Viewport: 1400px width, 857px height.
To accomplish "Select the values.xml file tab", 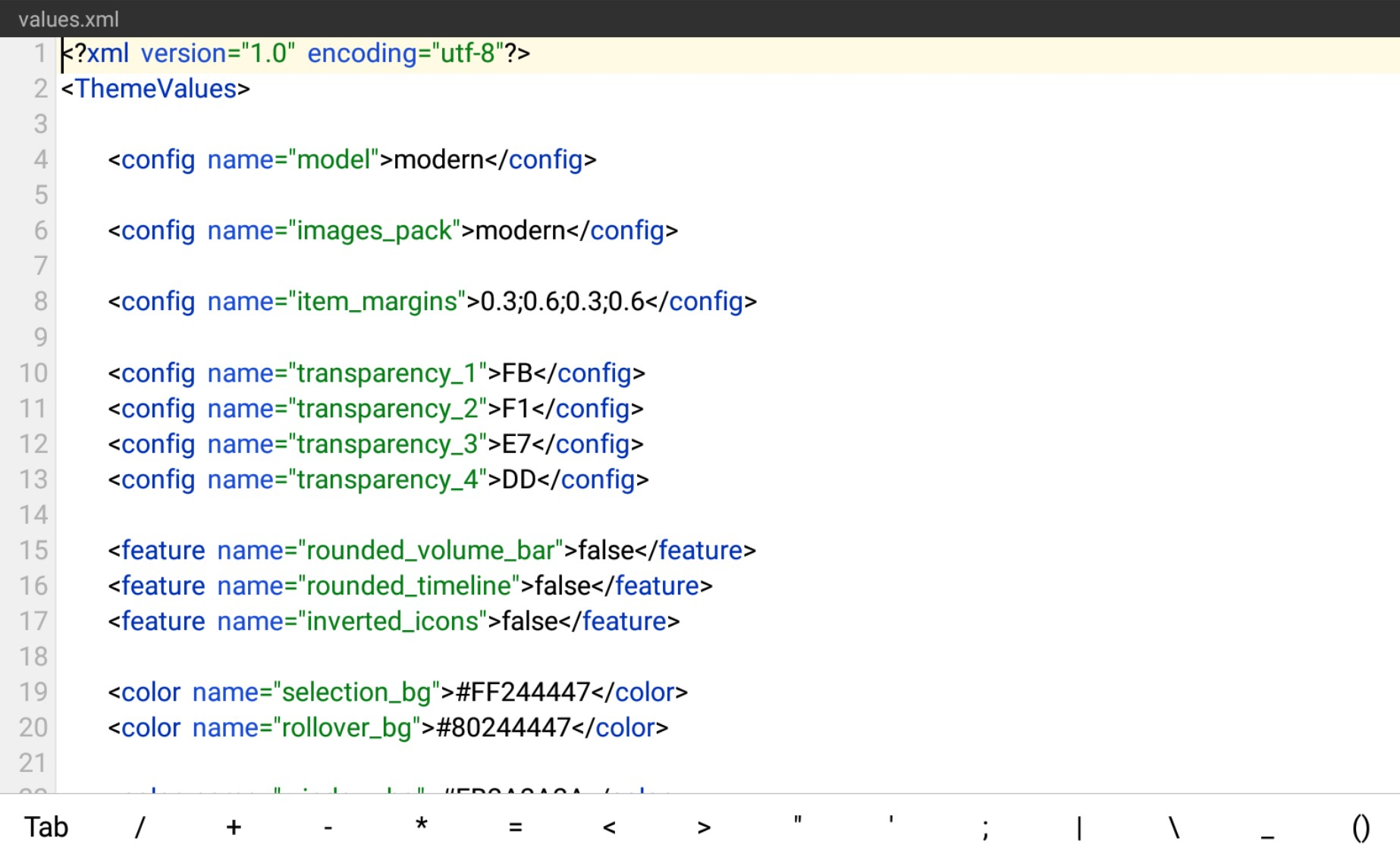I will (x=68, y=19).
